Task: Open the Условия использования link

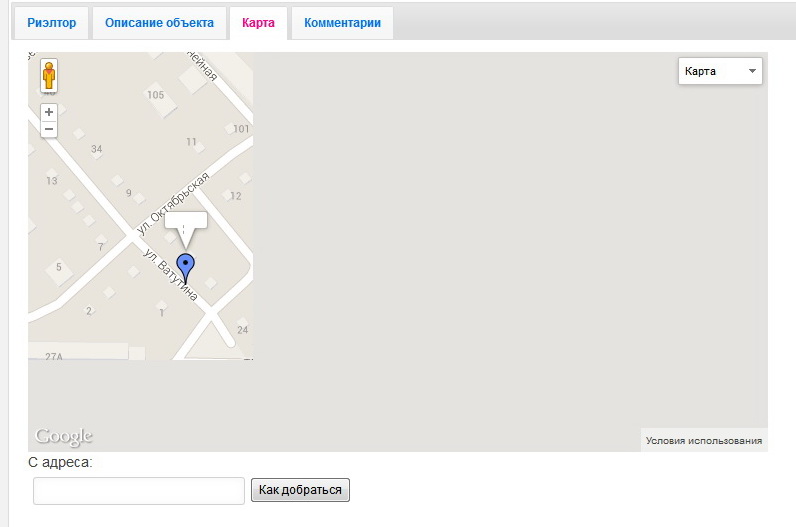Action: [704, 440]
